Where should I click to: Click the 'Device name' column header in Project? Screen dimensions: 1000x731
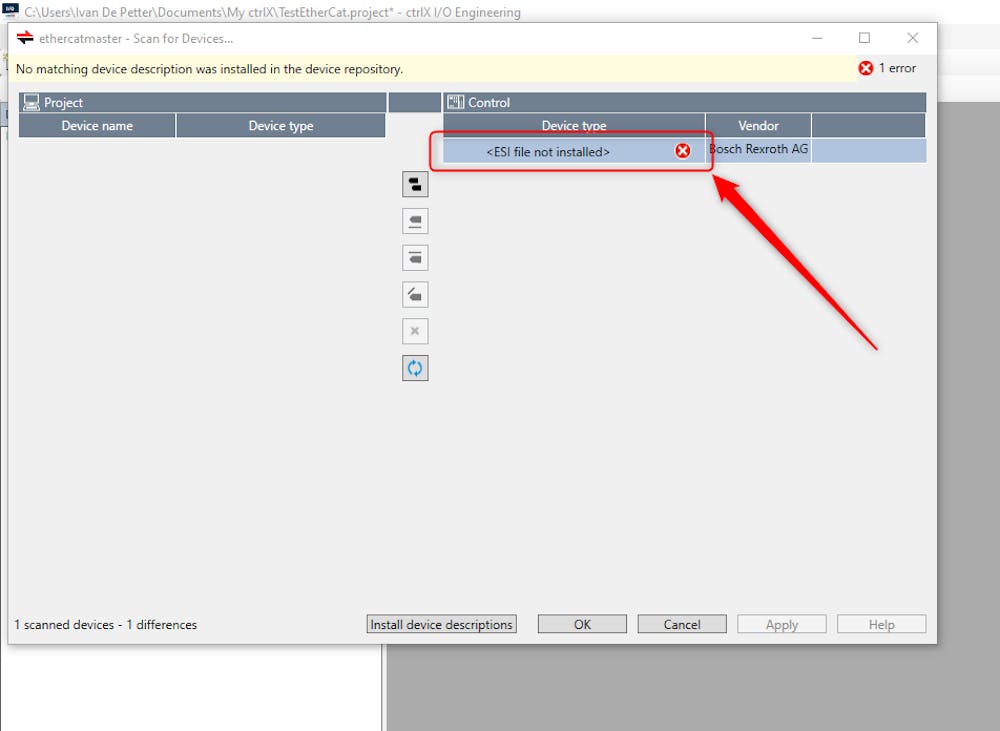(x=97, y=125)
